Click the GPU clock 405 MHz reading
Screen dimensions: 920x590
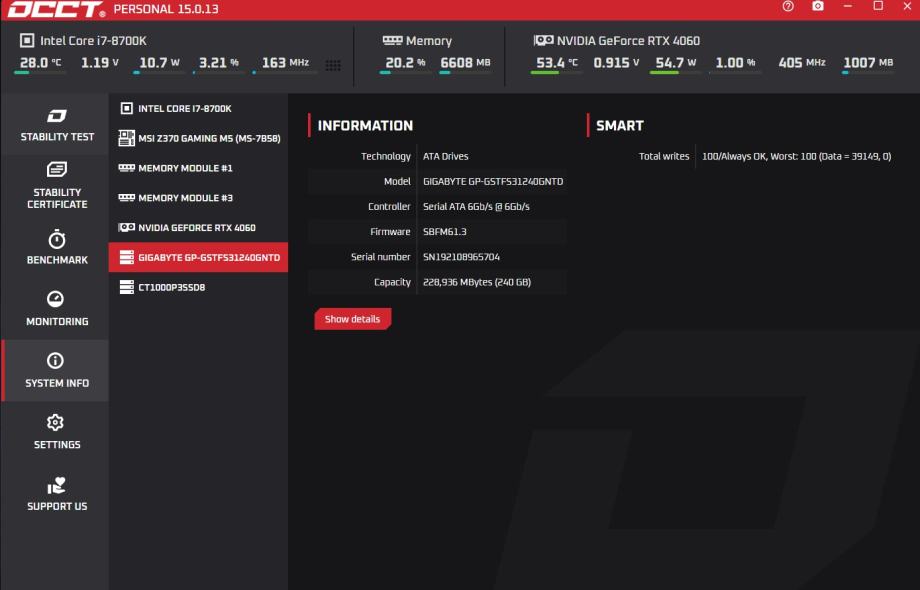pyautogui.click(x=801, y=63)
